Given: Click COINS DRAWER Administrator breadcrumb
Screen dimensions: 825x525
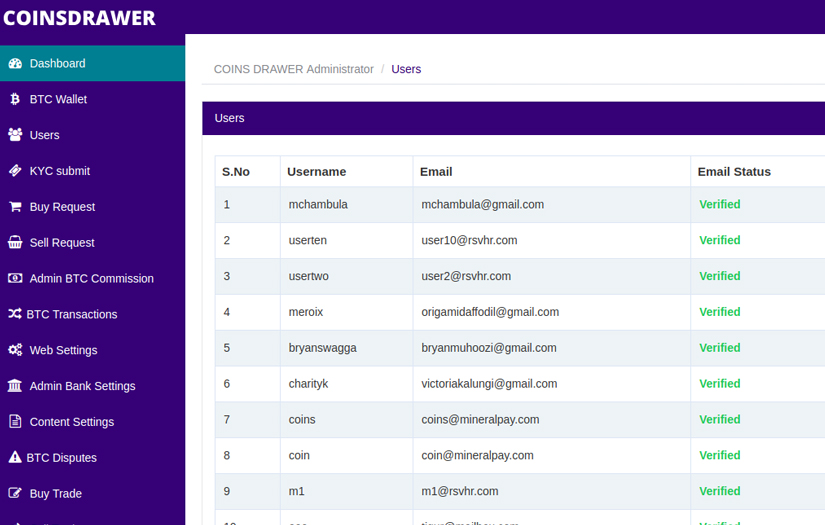Looking at the screenshot, I should pyautogui.click(x=294, y=69).
